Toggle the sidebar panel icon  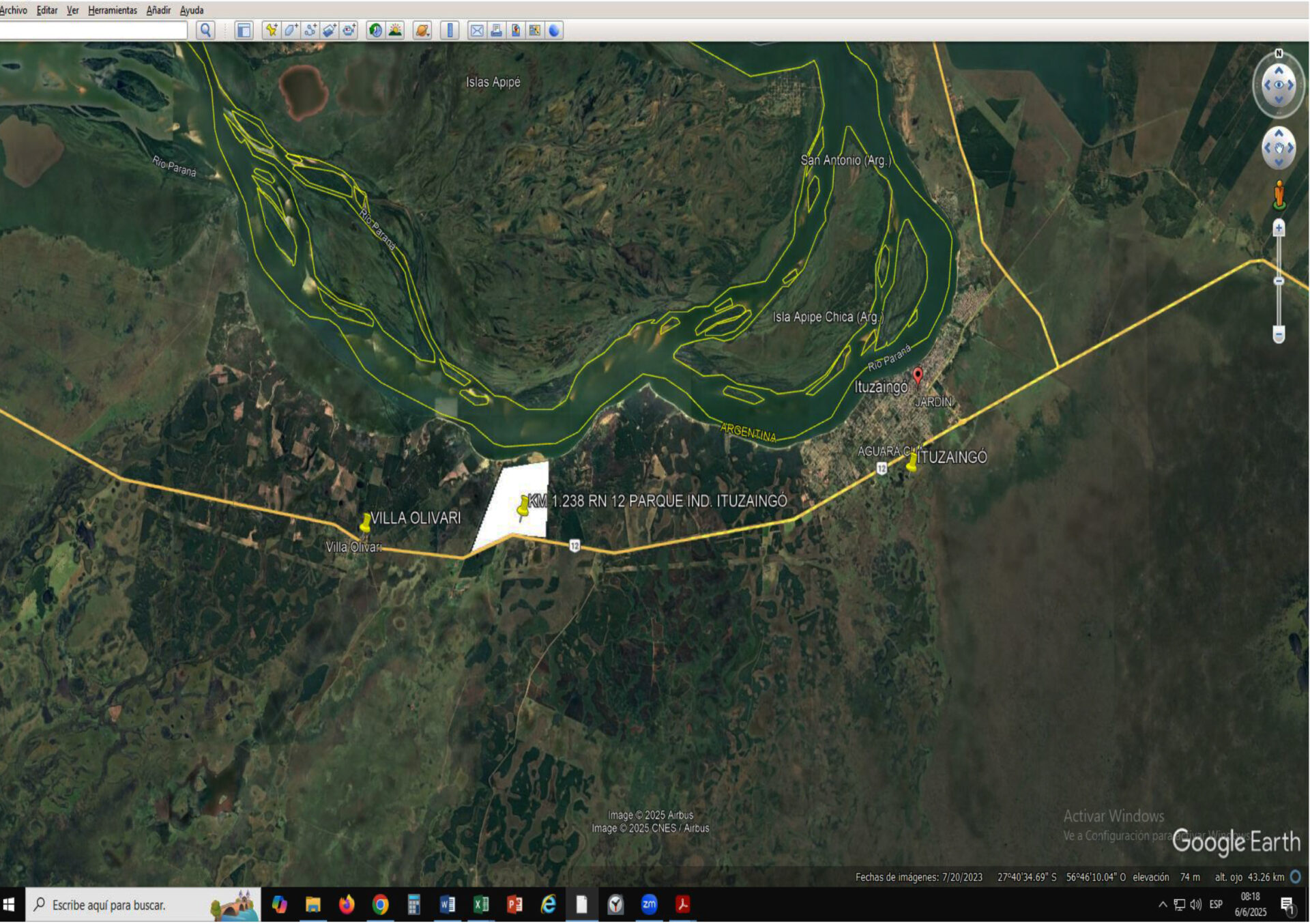pyautogui.click(x=244, y=30)
